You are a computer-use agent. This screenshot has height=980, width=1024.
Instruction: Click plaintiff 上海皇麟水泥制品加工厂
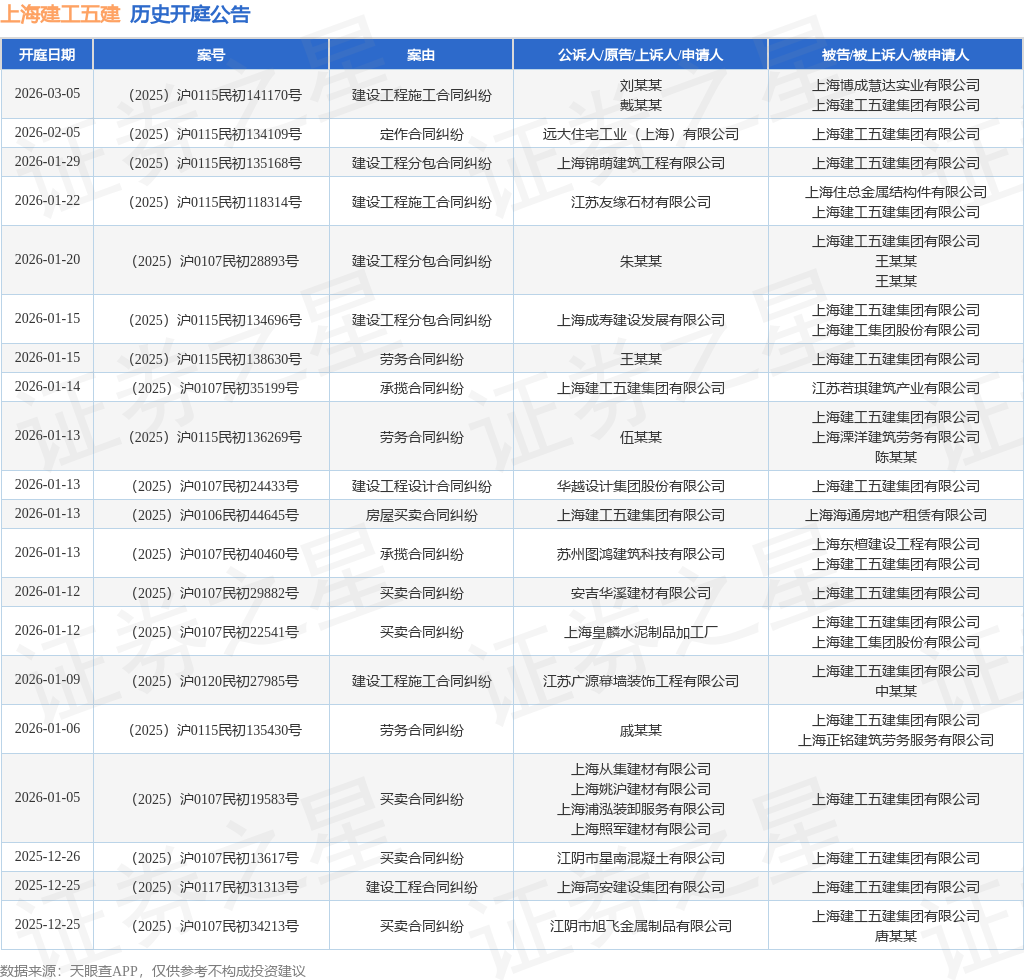coord(641,633)
